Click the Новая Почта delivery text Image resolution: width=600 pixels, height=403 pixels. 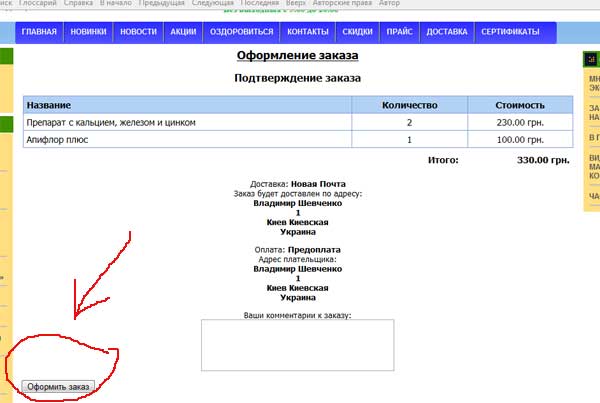[x=318, y=184]
